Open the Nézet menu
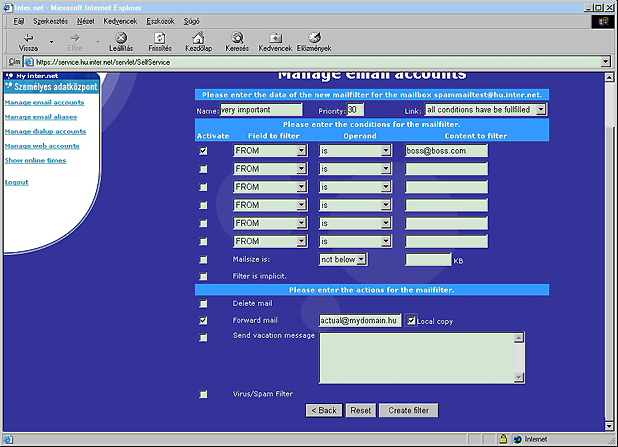Screen dimensions: 618x447 pos(86,21)
